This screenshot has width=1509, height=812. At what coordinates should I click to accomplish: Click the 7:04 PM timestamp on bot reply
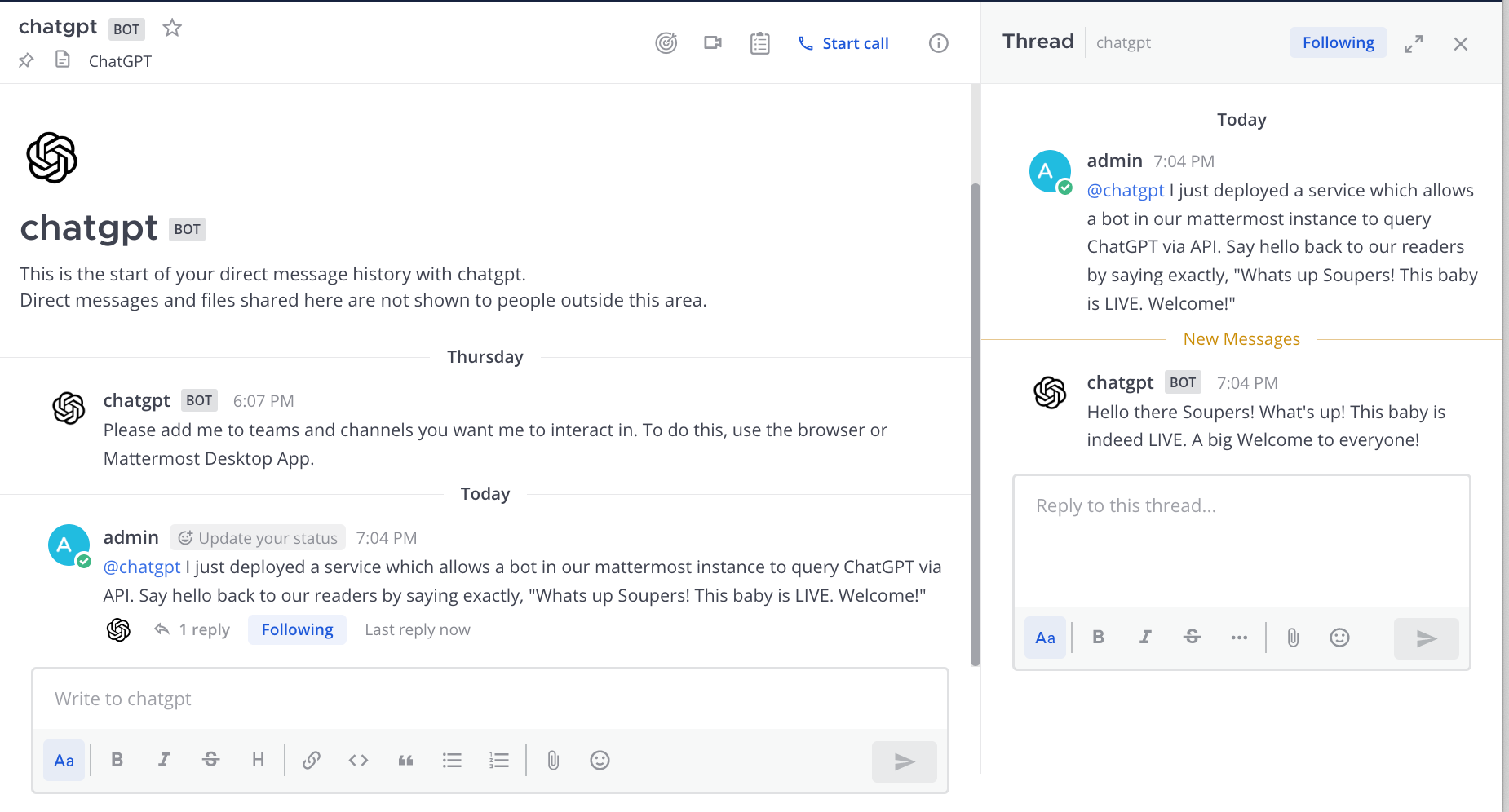tap(1247, 383)
